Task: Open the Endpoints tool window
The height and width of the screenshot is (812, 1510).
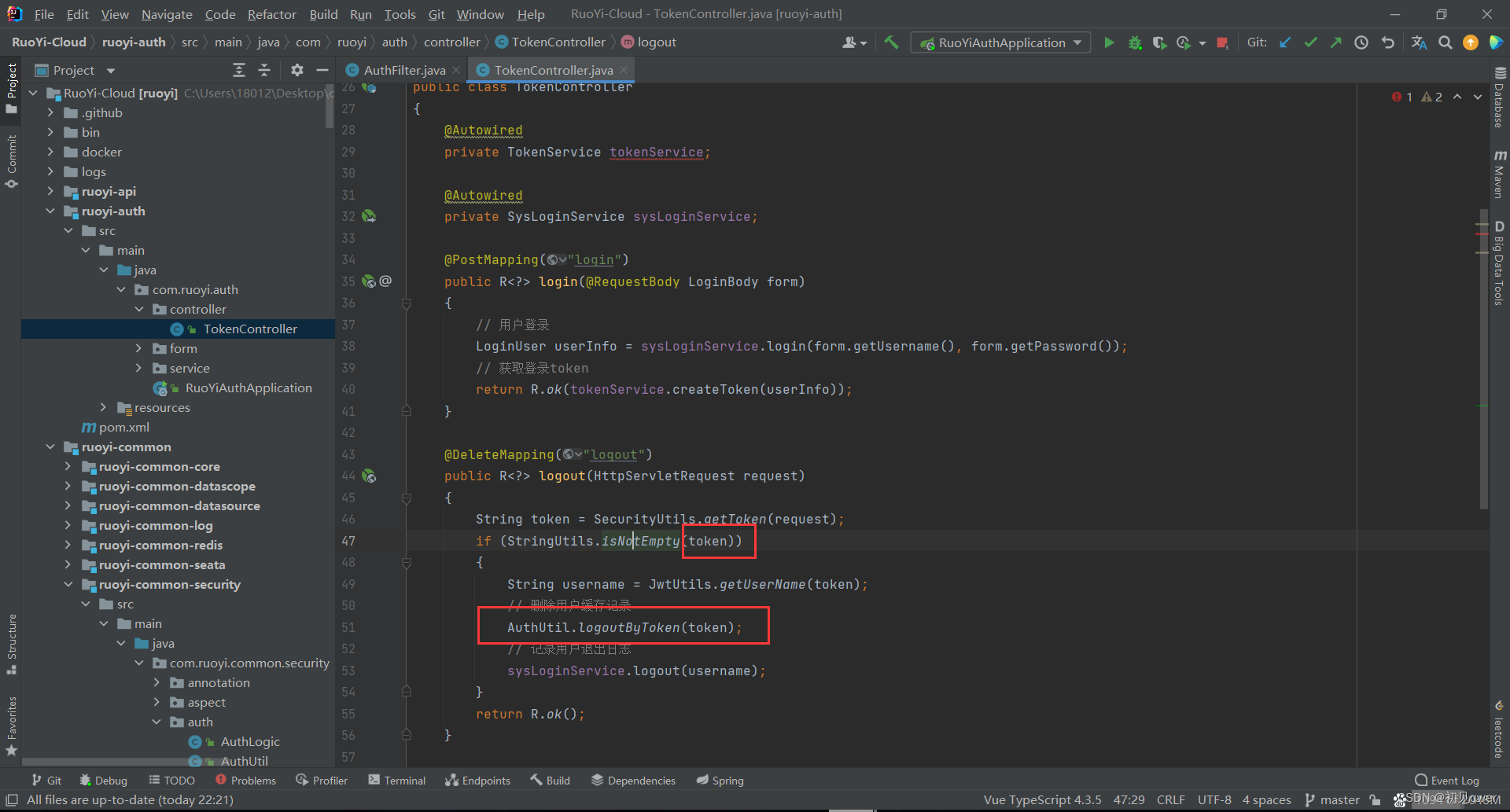Action: [477, 781]
